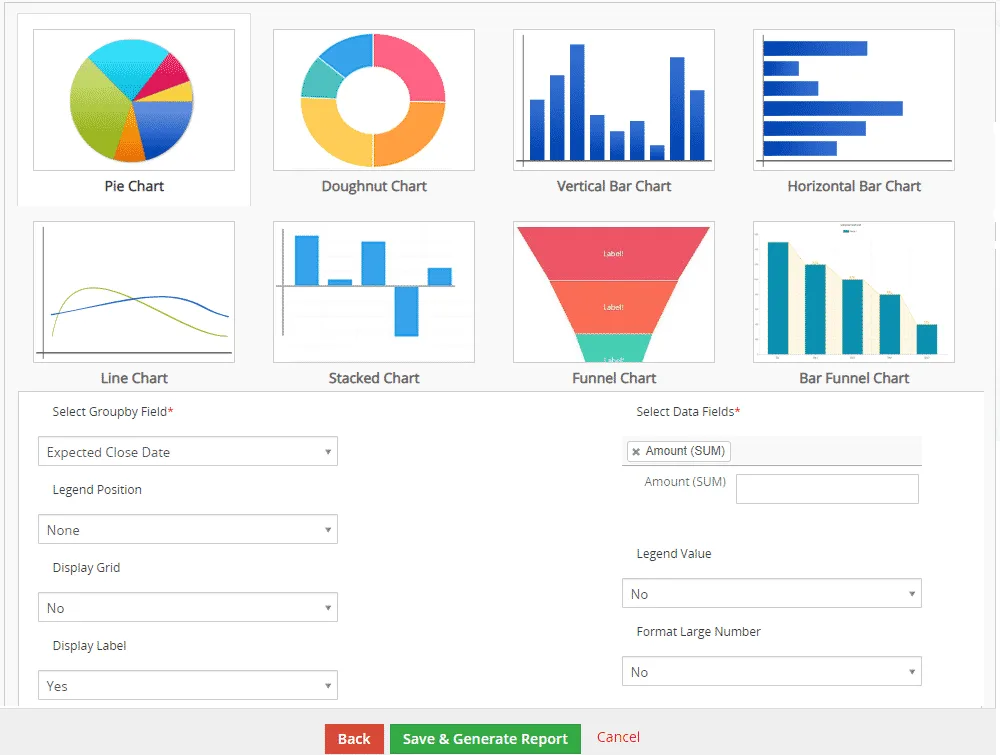Select the Pie Chart thumbnail
The image size is (1000, 755).
click(x=134, y=100)
